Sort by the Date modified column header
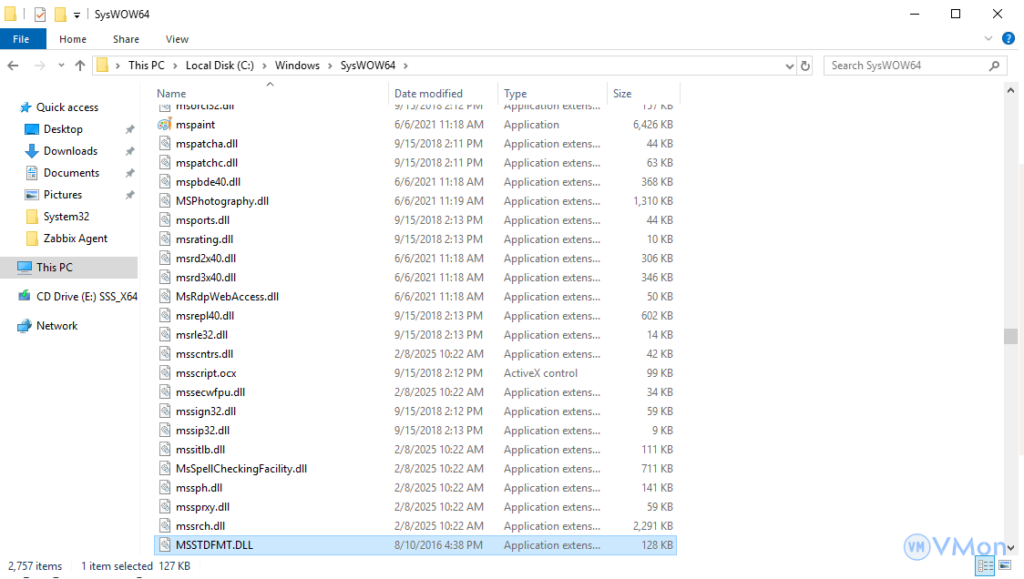Image resolution: width=1024 pixels, height=579 pixels. tap(428, 93)
